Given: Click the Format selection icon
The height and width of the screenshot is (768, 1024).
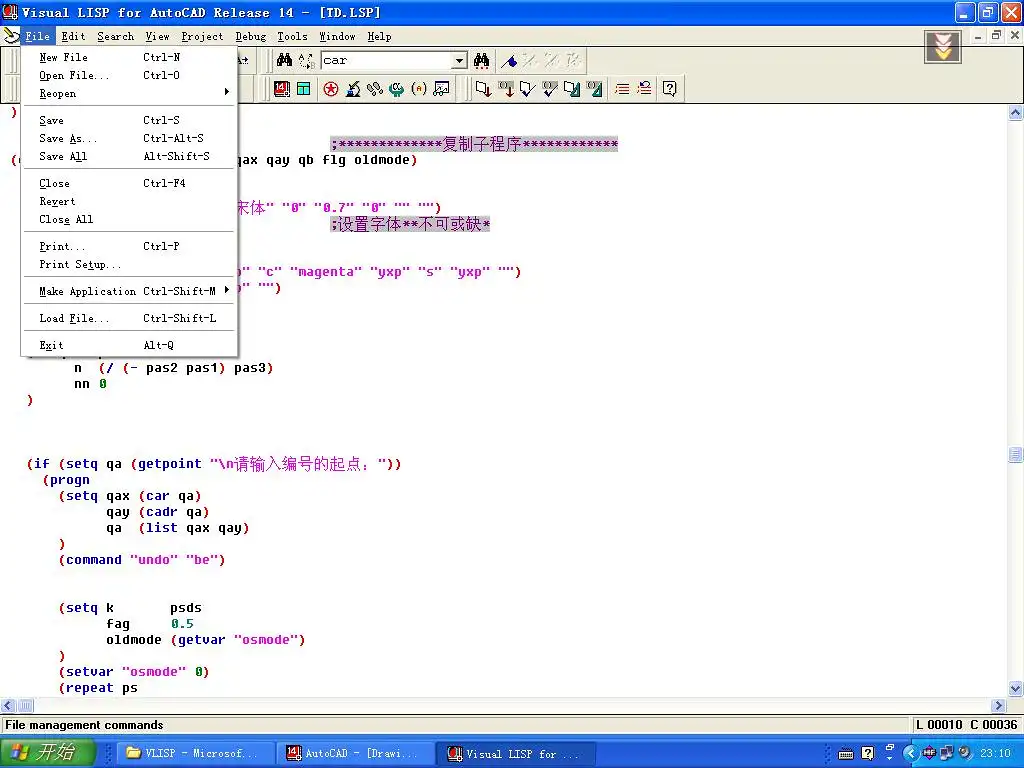Looking at the screenshot, I should [x=594, y=89].
